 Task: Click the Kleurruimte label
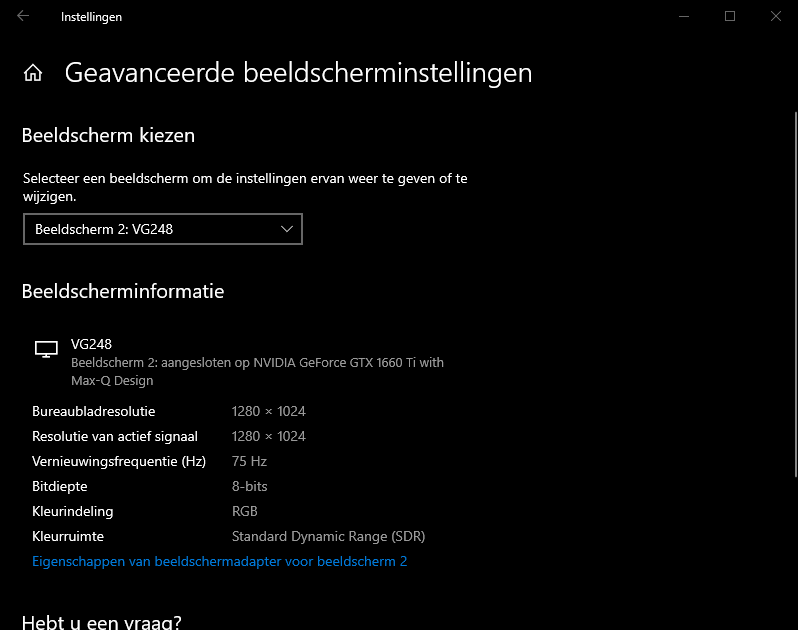[x=68, y=536]
